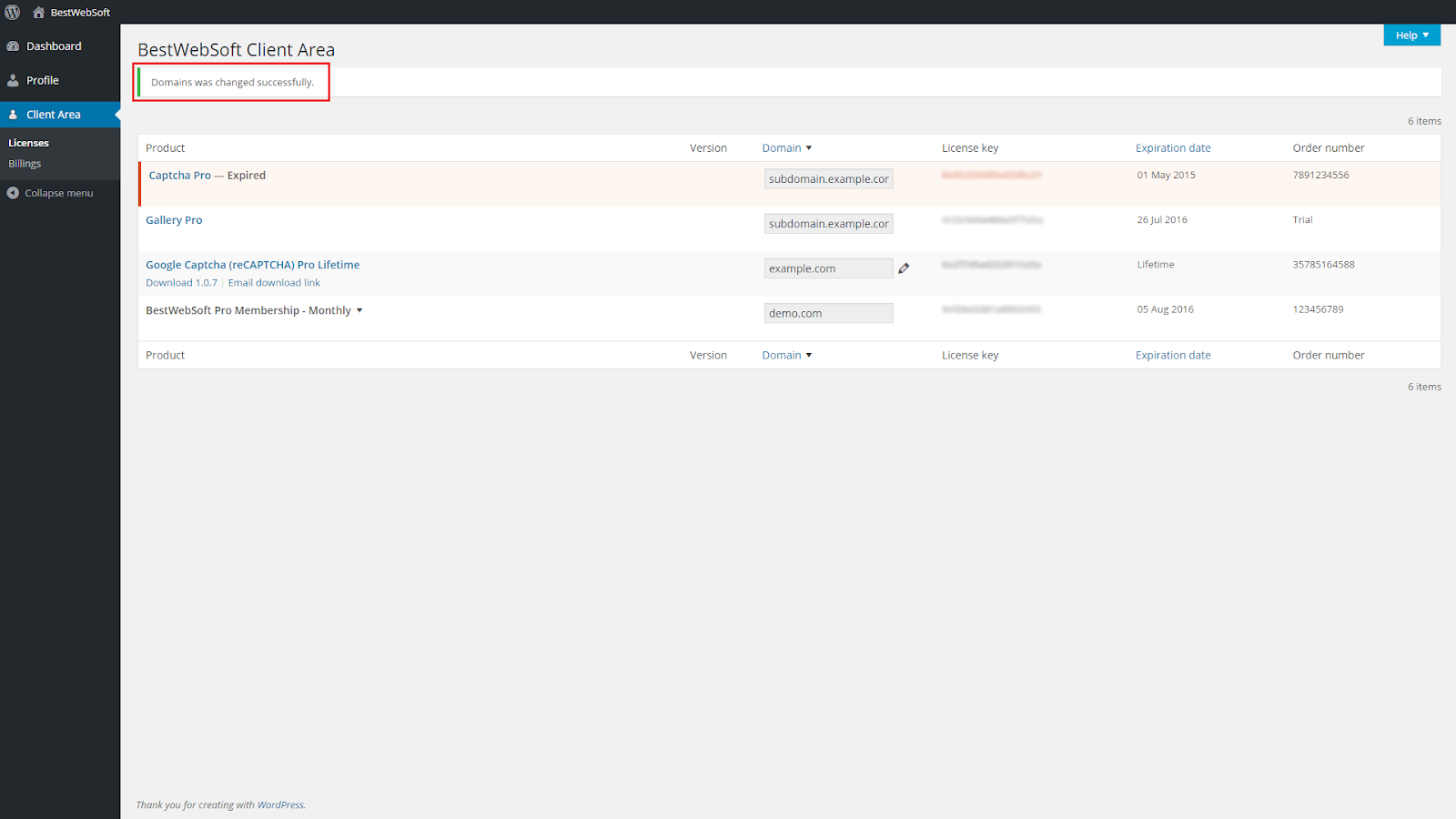Click the example.com domain field
This screenshot has height=819, width=1456.
tap(829, 268)
